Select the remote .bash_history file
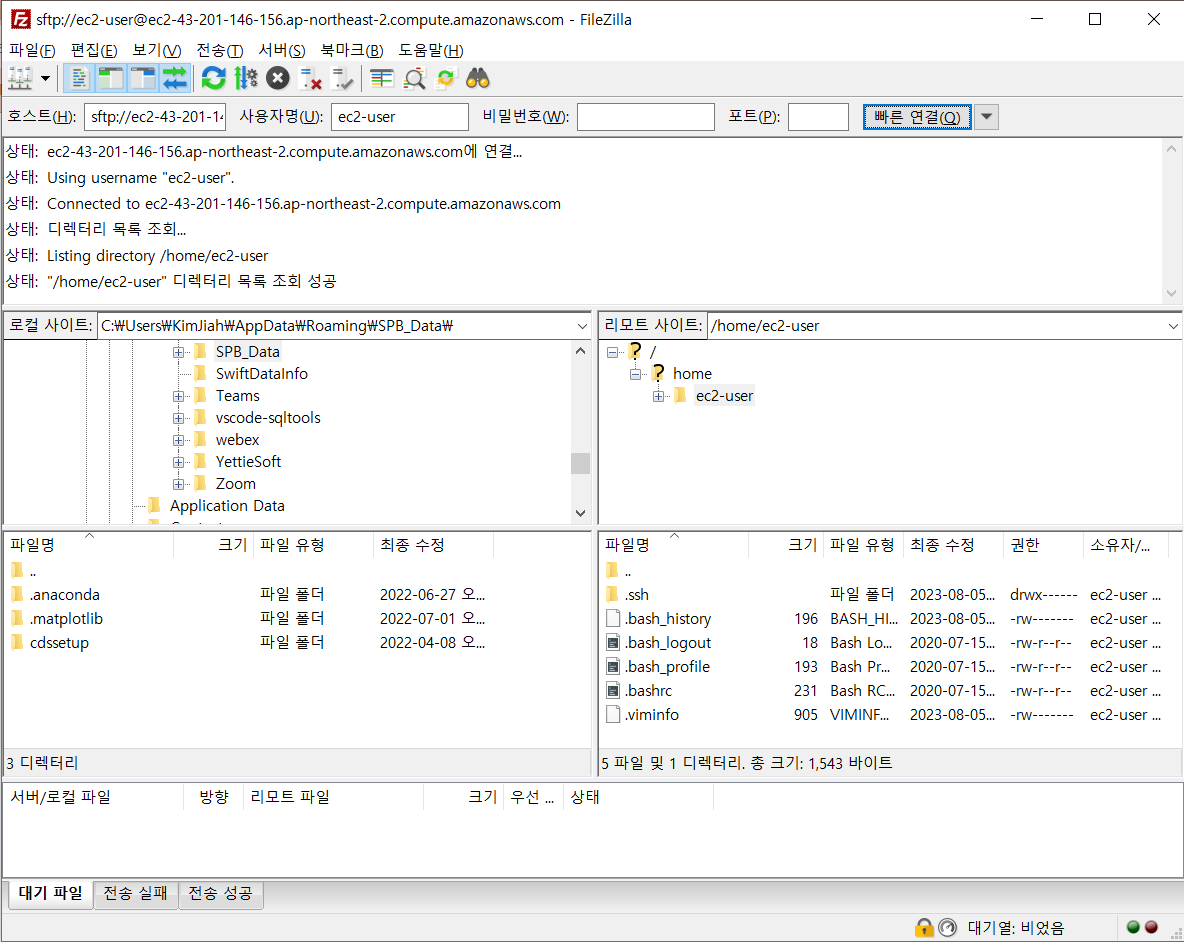The image size is (1184, 942). pyautogui.click(x=668, y=619)
